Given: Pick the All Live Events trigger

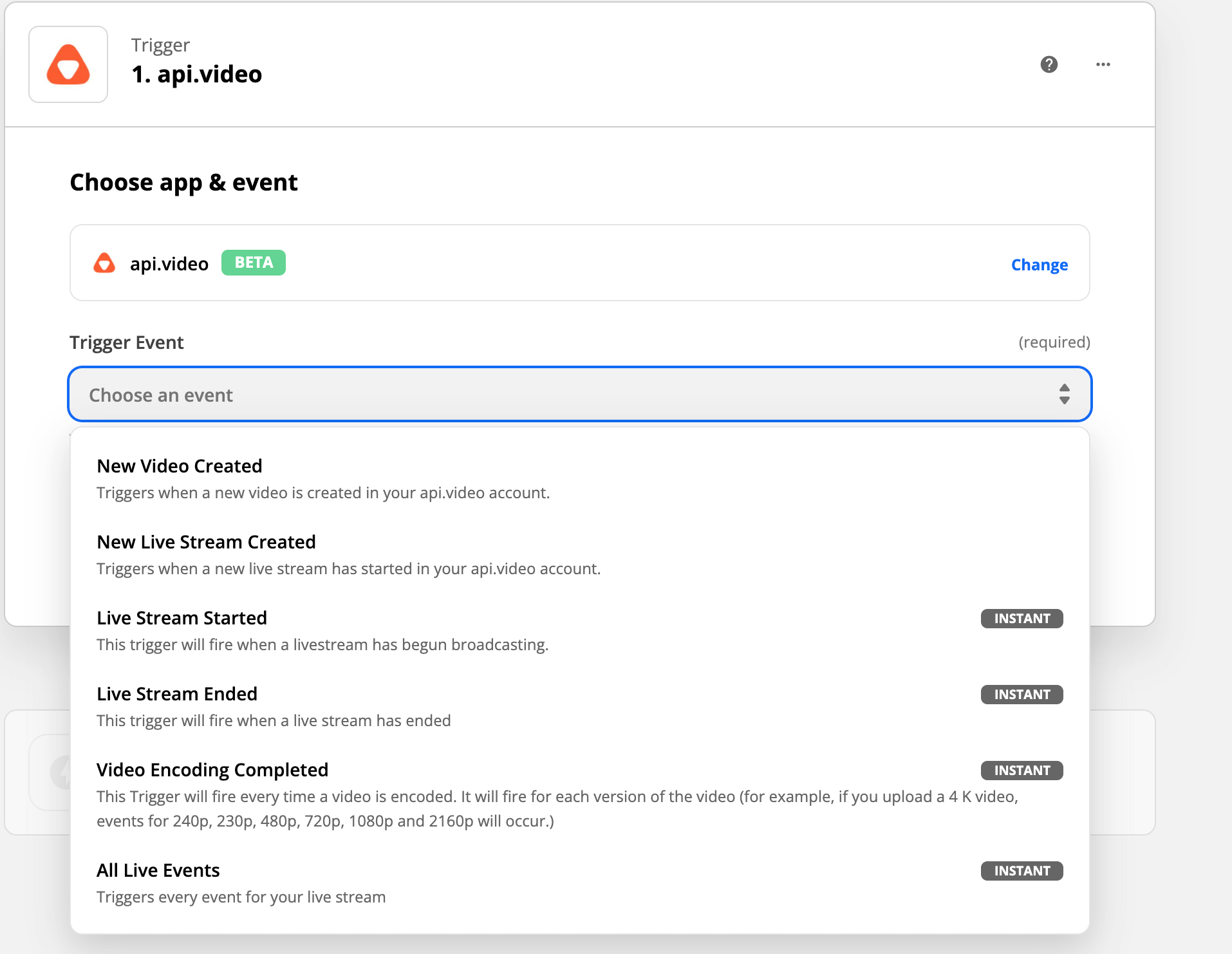Looking at the screenshot, I should [x=158, y=870].
